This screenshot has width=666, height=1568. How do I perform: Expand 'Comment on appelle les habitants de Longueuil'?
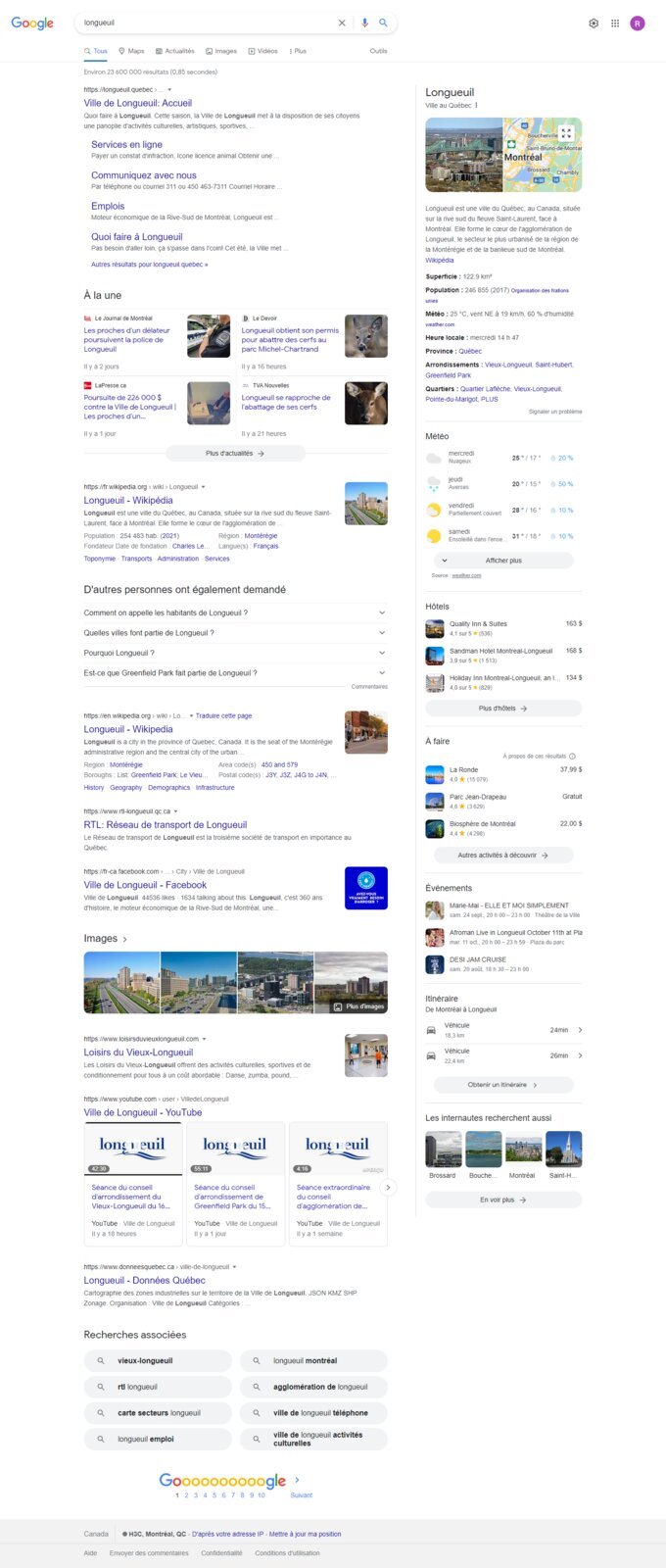(235, 612)
